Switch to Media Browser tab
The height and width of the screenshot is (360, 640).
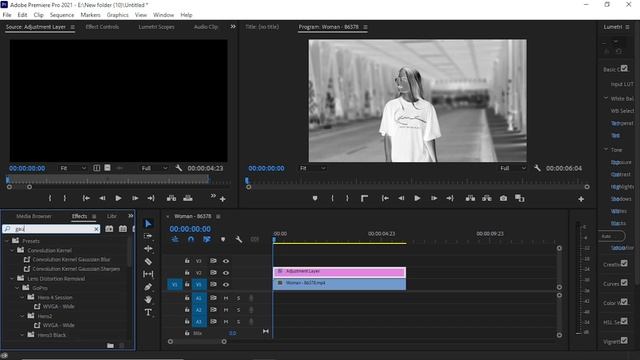tap(34, 216)
